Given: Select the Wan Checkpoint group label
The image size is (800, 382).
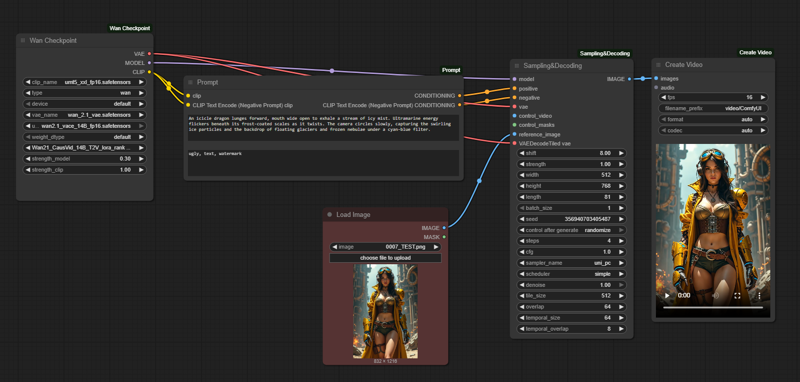Looking at the screenshot, I should click(130, 29).
